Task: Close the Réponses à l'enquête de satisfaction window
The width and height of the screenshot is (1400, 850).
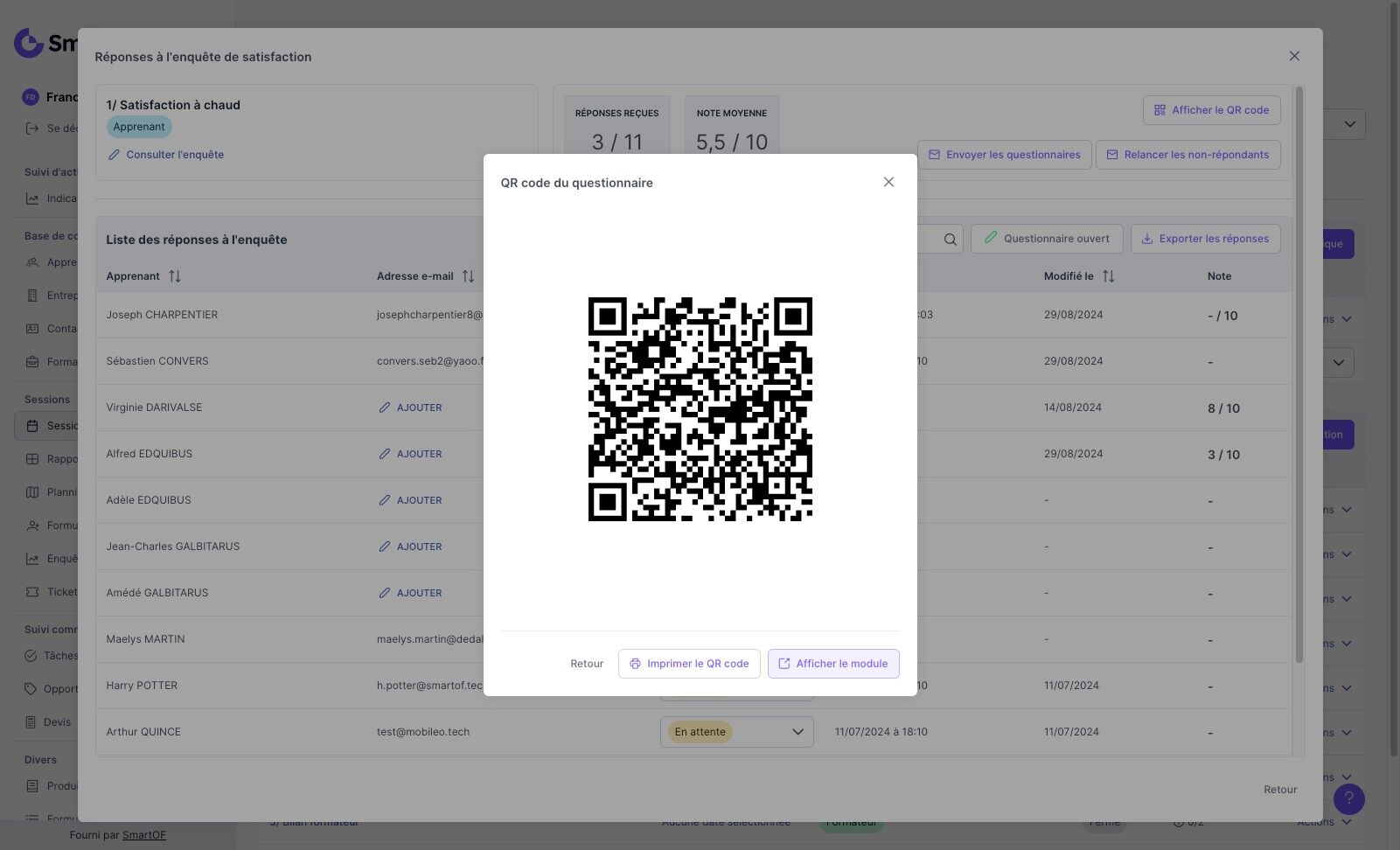Action: (1294, 56)
